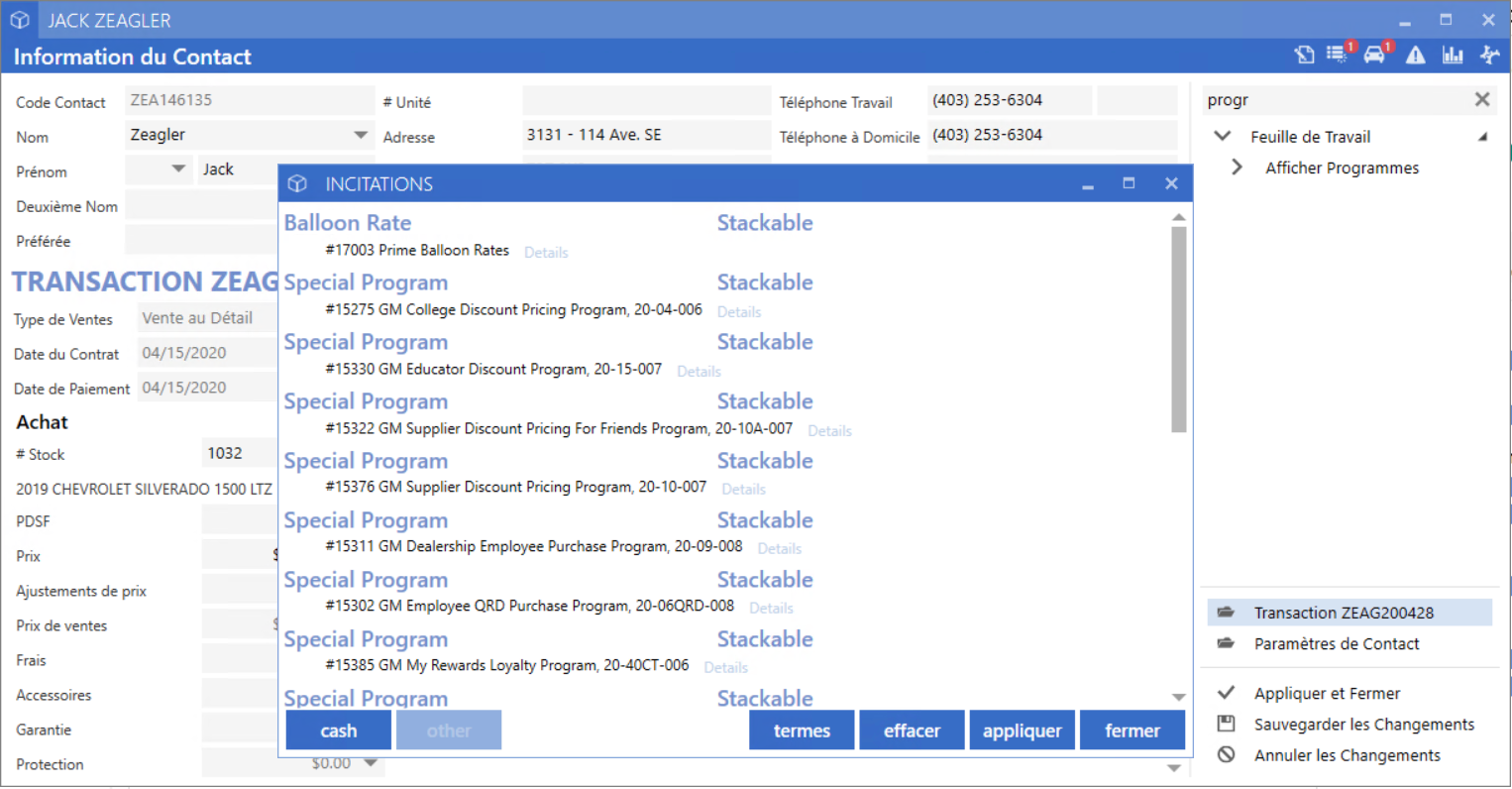Click the INCITATIONS scrollbar thumb
Screen dimensions: 1512x789
[x=1178, y=329]
